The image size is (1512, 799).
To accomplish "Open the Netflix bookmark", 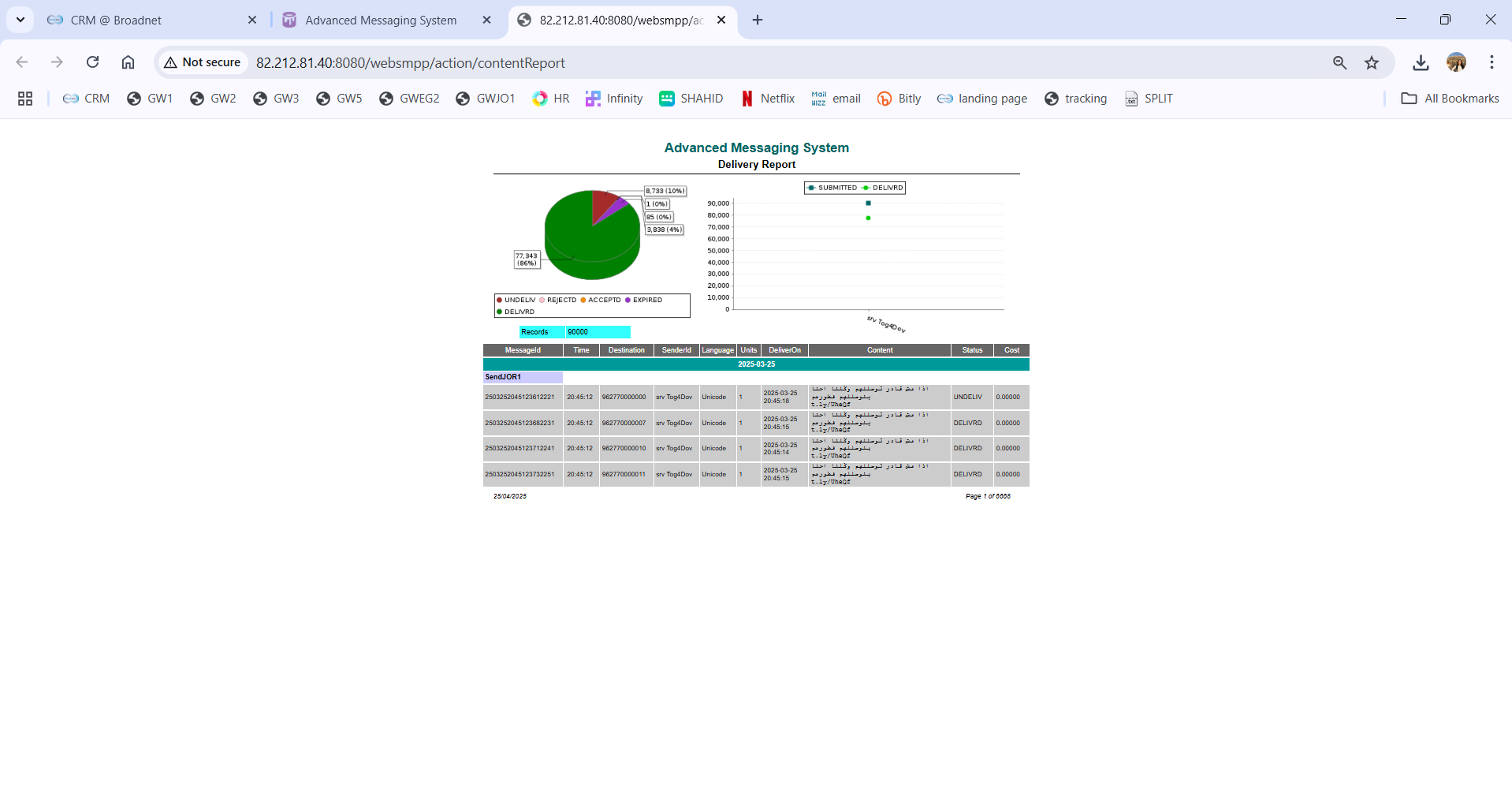I will coord(768,99).
